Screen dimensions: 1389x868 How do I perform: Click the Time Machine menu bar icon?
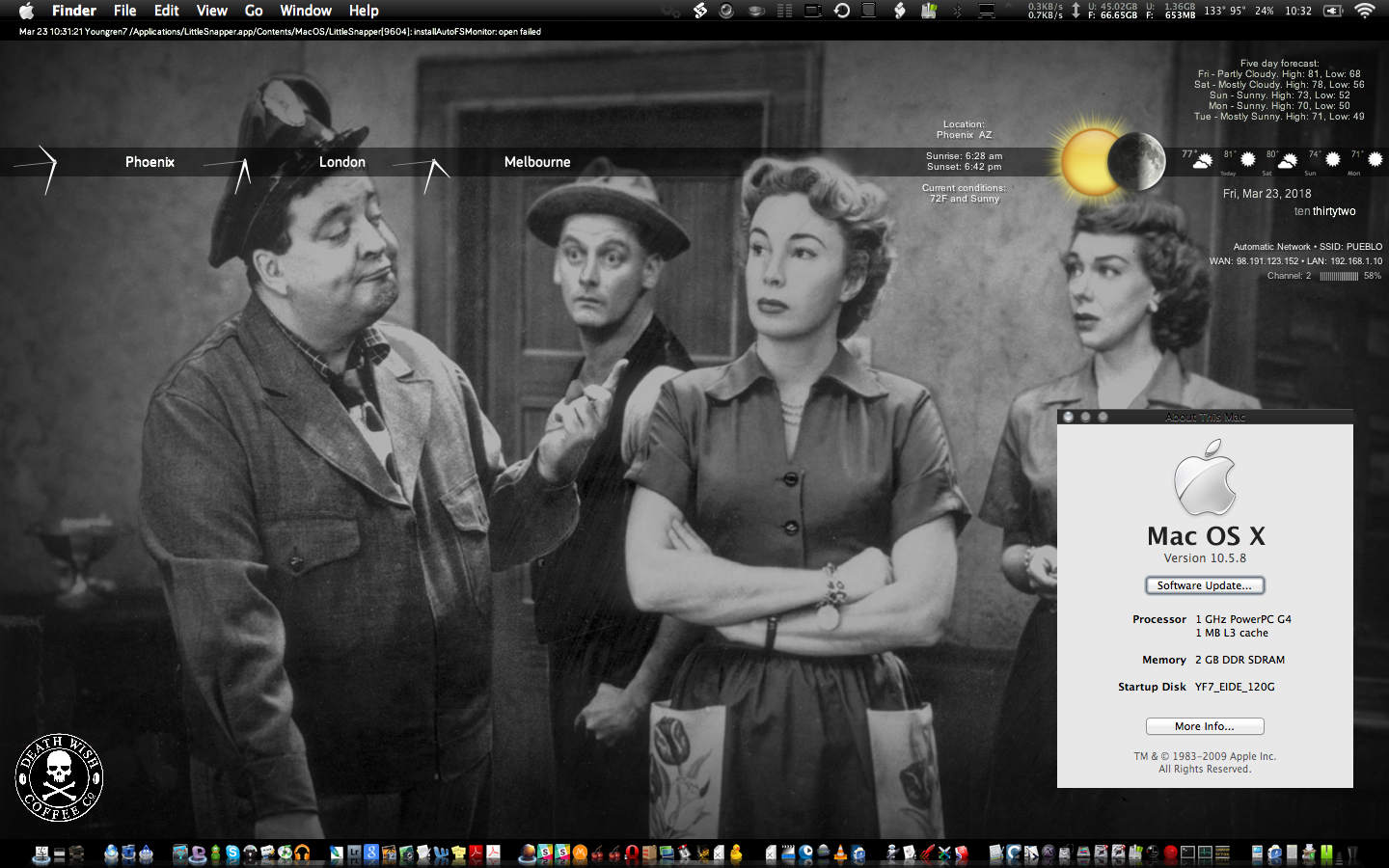[x=842, y=11]
